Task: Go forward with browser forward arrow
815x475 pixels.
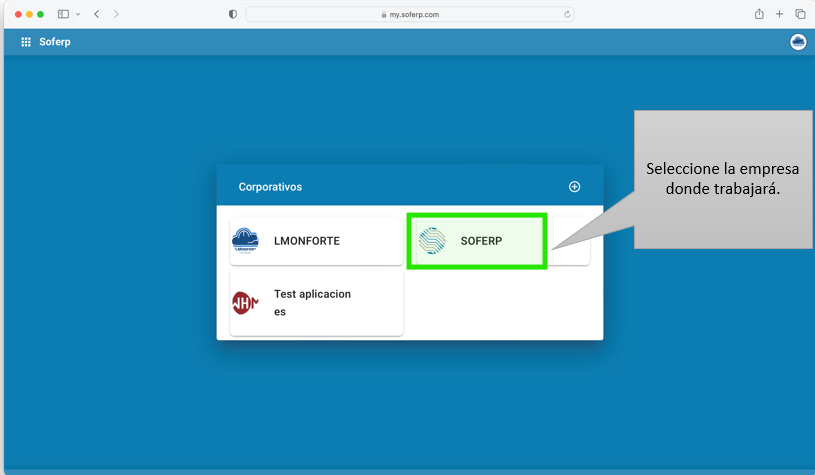Action: (116, 15)
